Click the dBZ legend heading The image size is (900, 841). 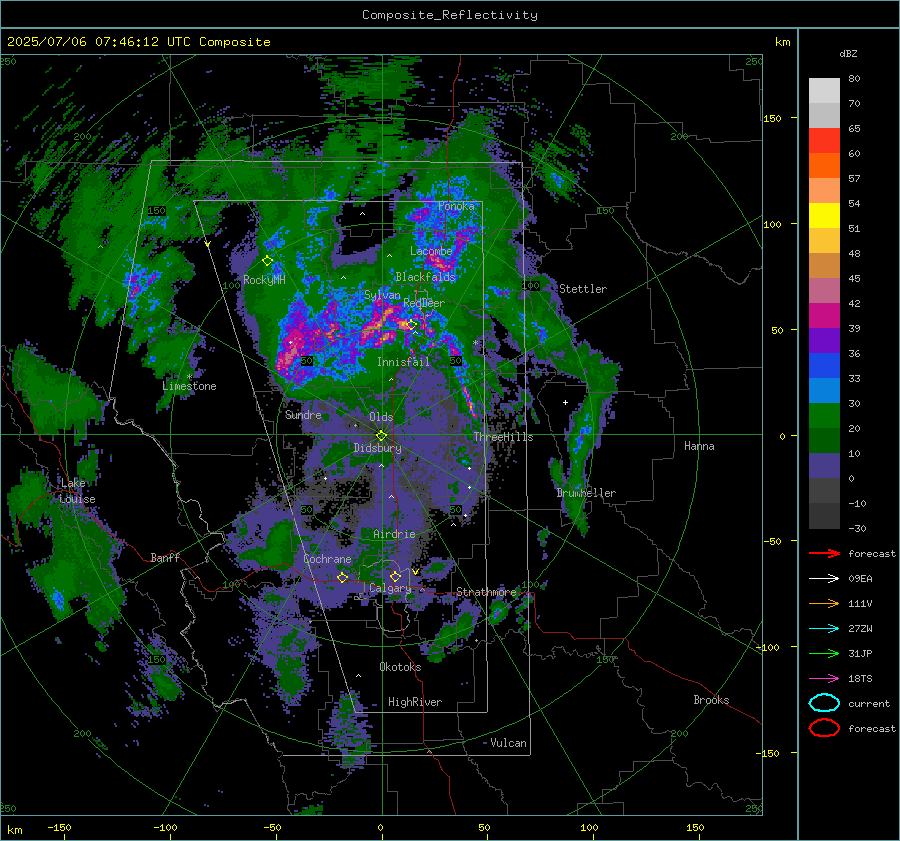(848, 53)
